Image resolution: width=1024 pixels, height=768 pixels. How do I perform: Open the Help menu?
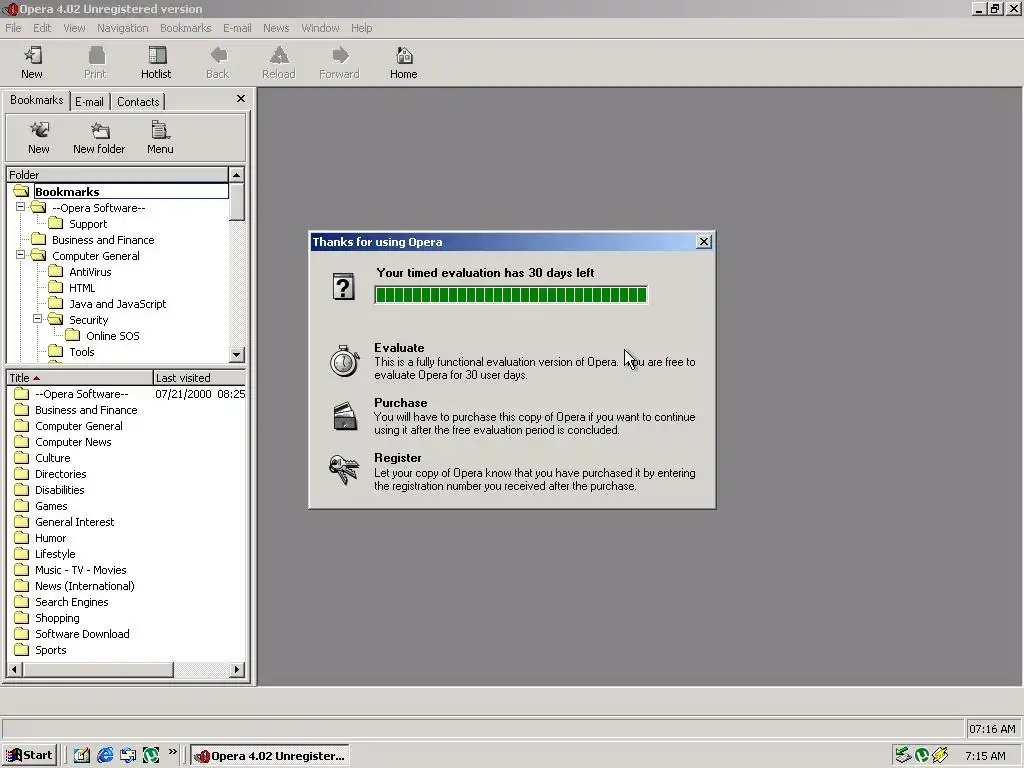[x=362, y=28]
